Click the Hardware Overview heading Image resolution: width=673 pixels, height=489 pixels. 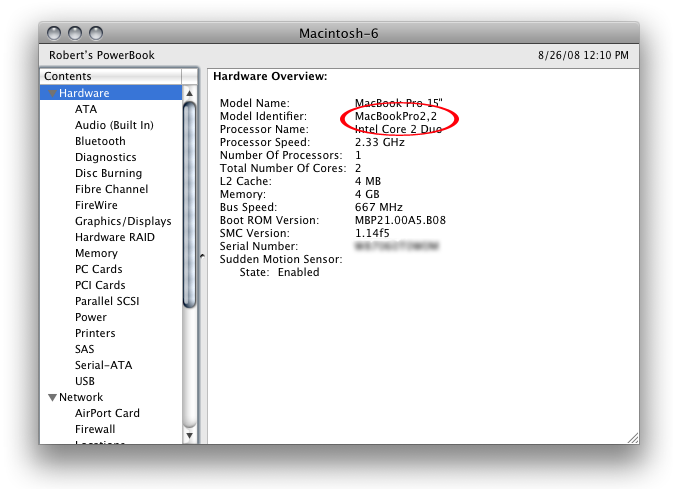pos(270,76)
